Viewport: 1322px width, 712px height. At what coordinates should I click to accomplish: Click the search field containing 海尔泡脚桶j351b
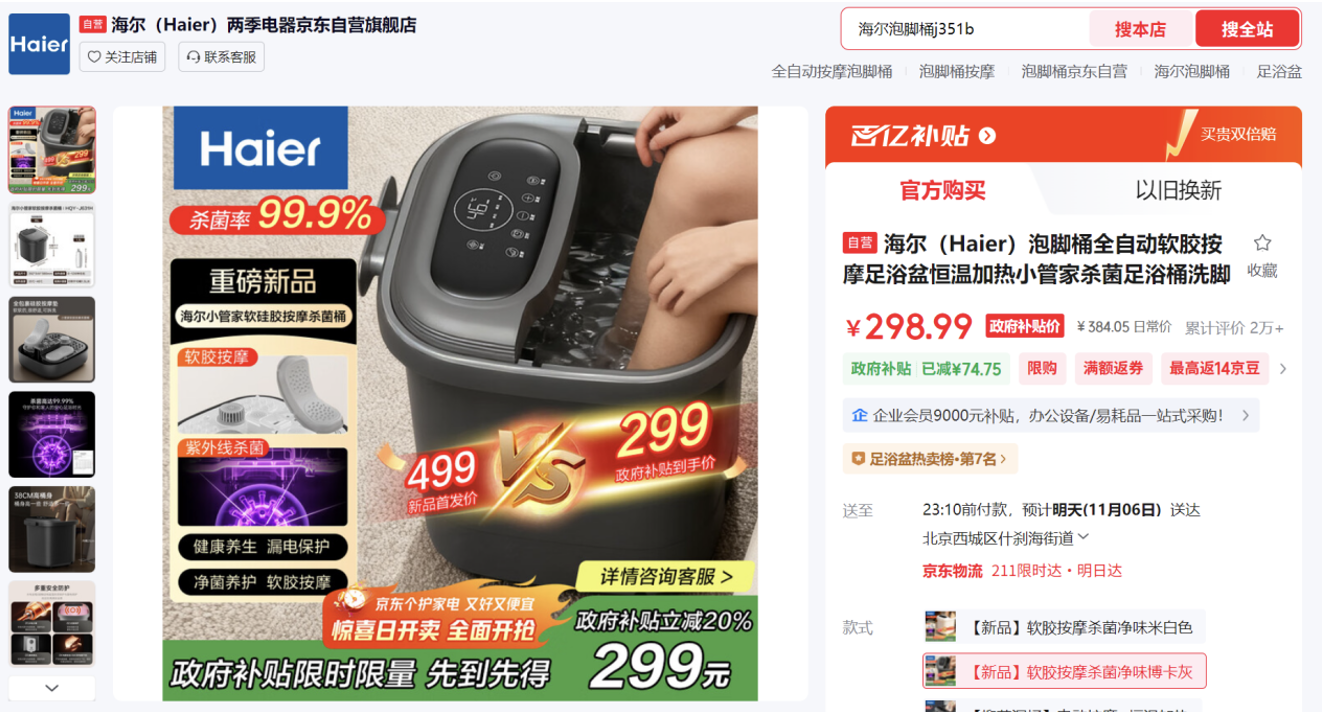[965, 29]
